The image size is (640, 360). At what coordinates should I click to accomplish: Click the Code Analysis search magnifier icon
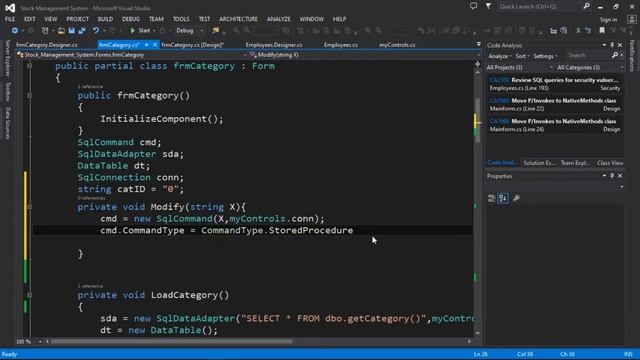pyautogui.click(x=615, y=55)
